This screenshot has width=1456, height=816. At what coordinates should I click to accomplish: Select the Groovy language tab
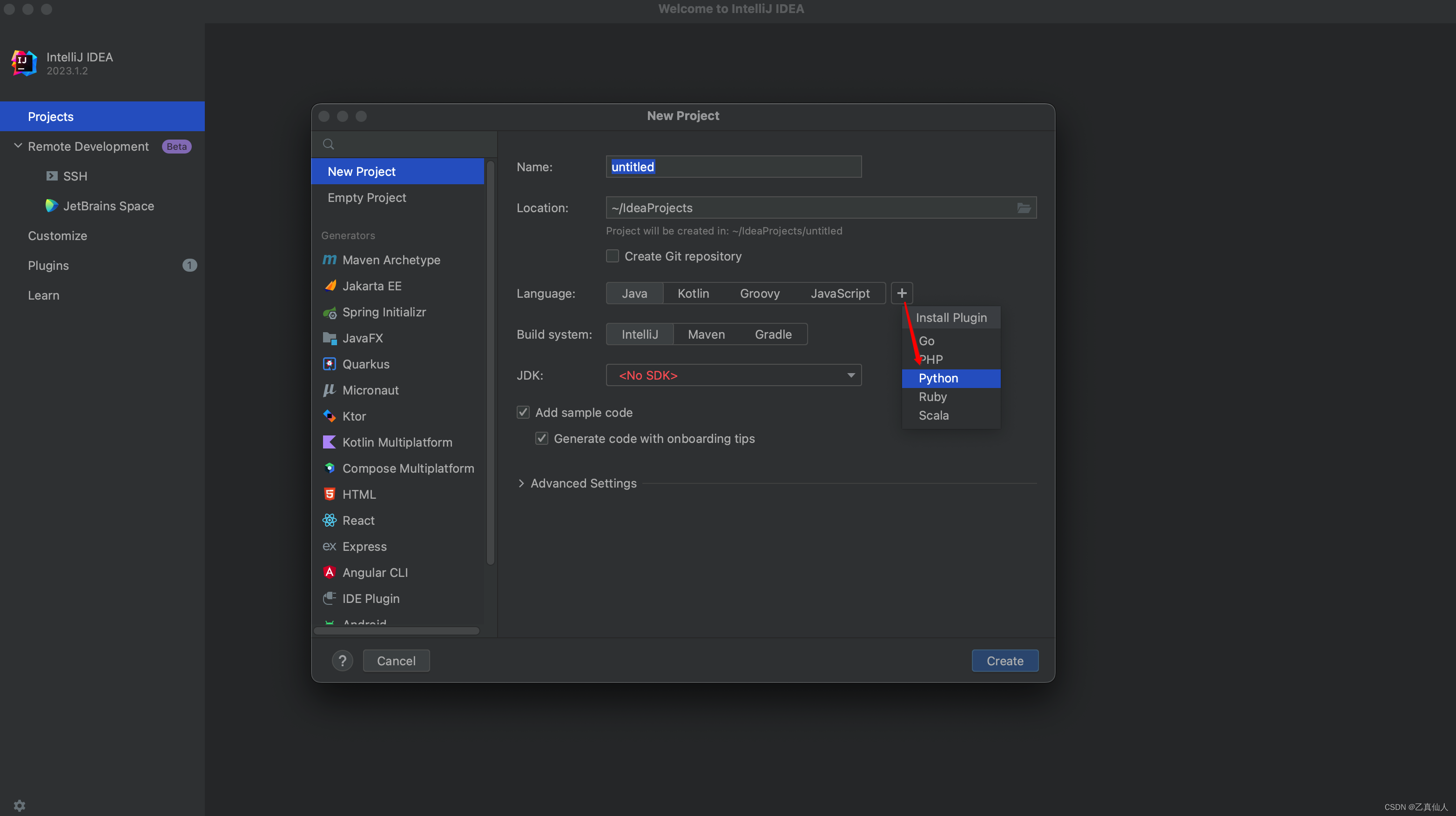tap(760, 293)
